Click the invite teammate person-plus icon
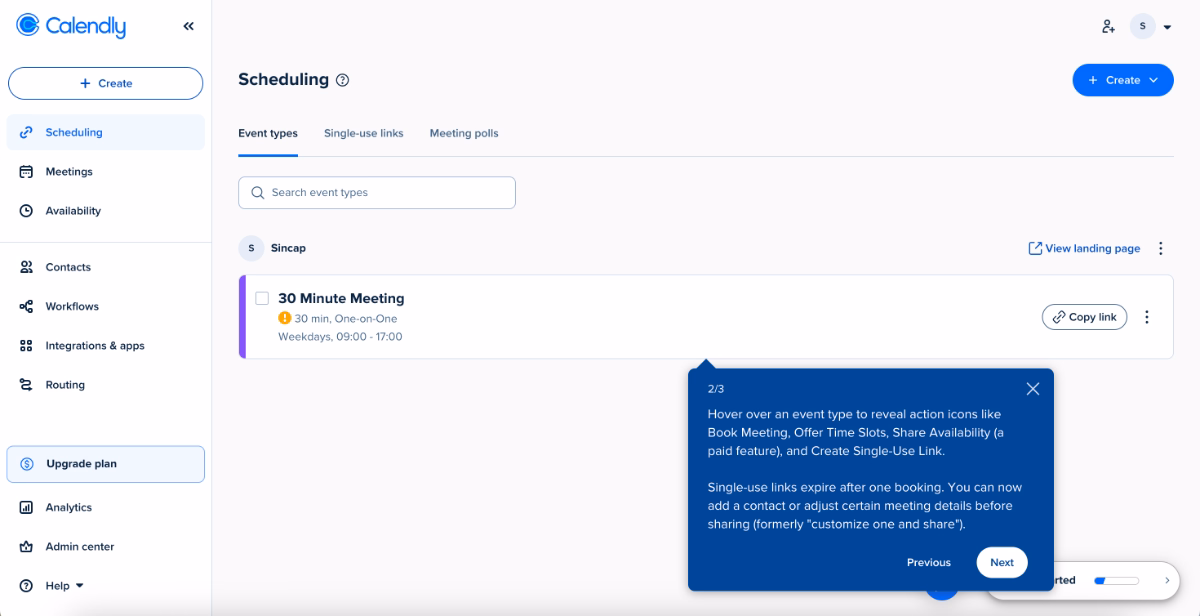Viewport: 1200px width, 616px height. [1108, 27]
